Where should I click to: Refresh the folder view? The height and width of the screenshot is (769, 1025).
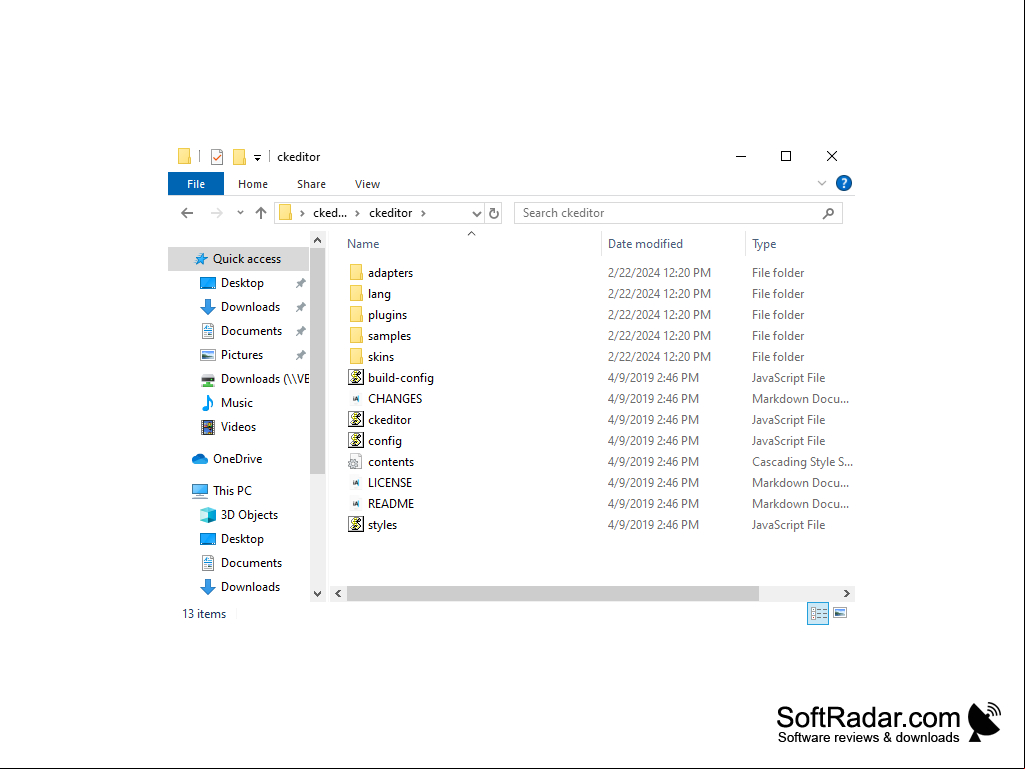tap(494, 213)
